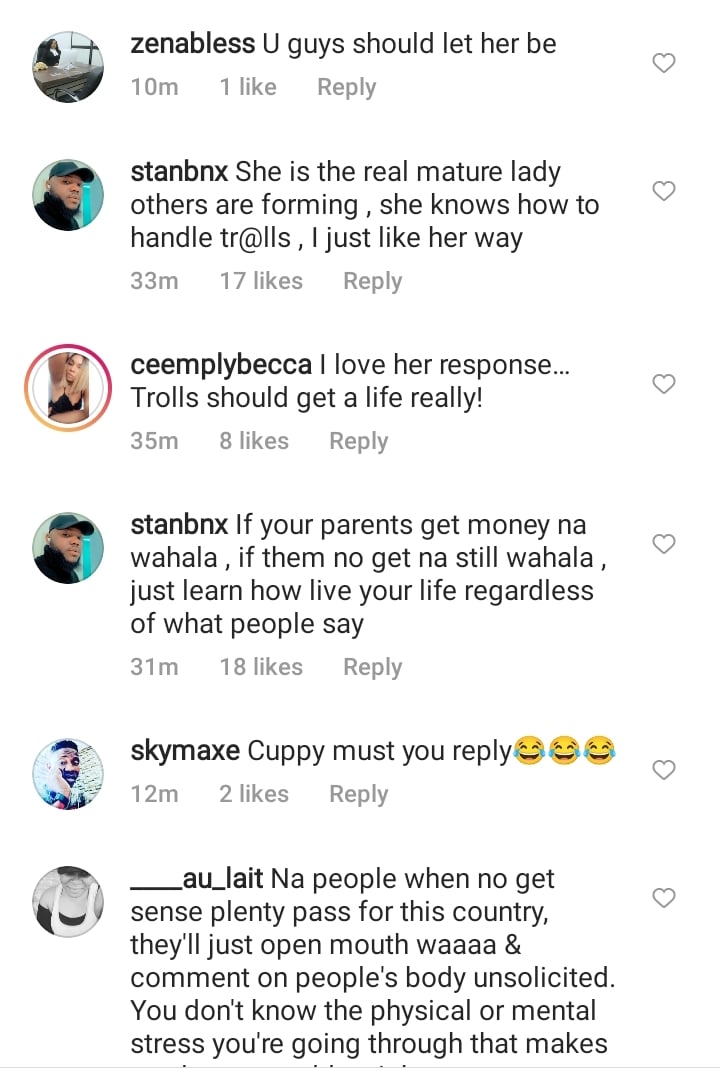Like ____au_lait's comment with heart icon
The width and height of the screenshot is (720, 1072).
664,898
